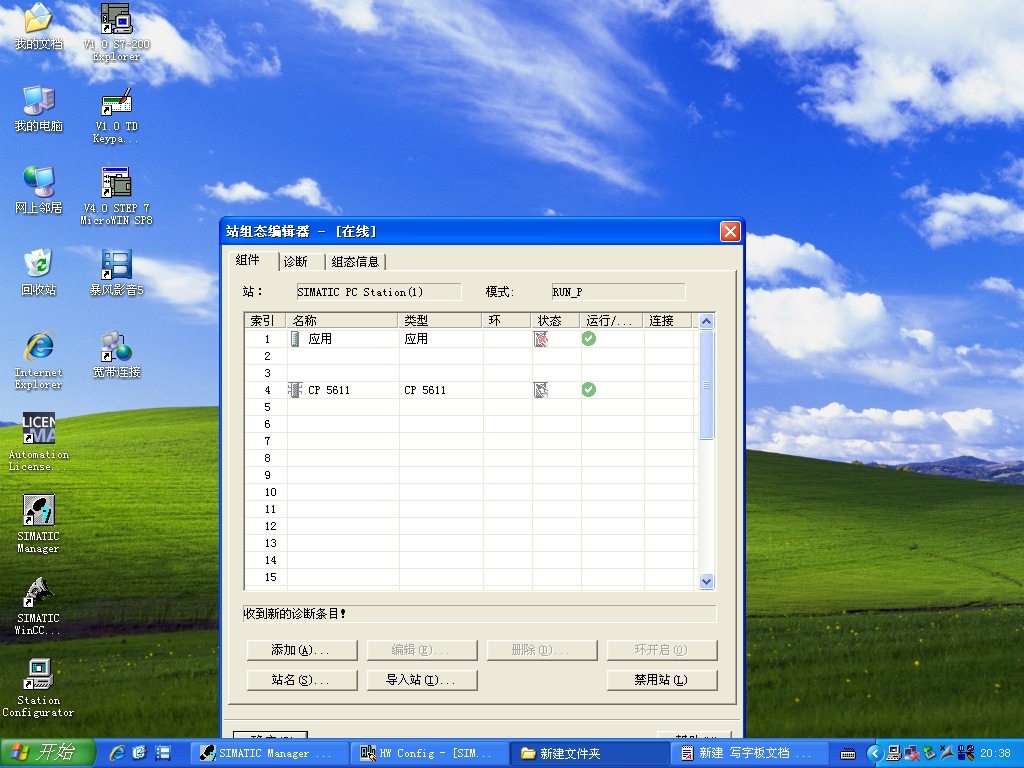The height and width of the screenshot is (768, 1024).
Task: Click the 类型 column header
Action: 440,321
